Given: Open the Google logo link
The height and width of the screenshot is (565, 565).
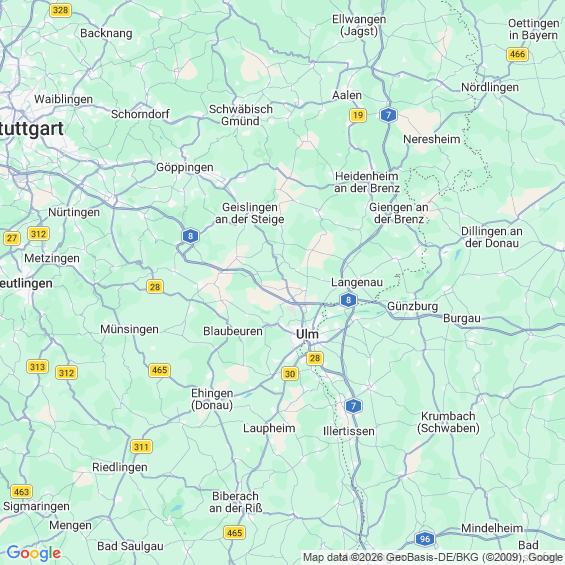Looking at the screenshot, I should point(34,553).
